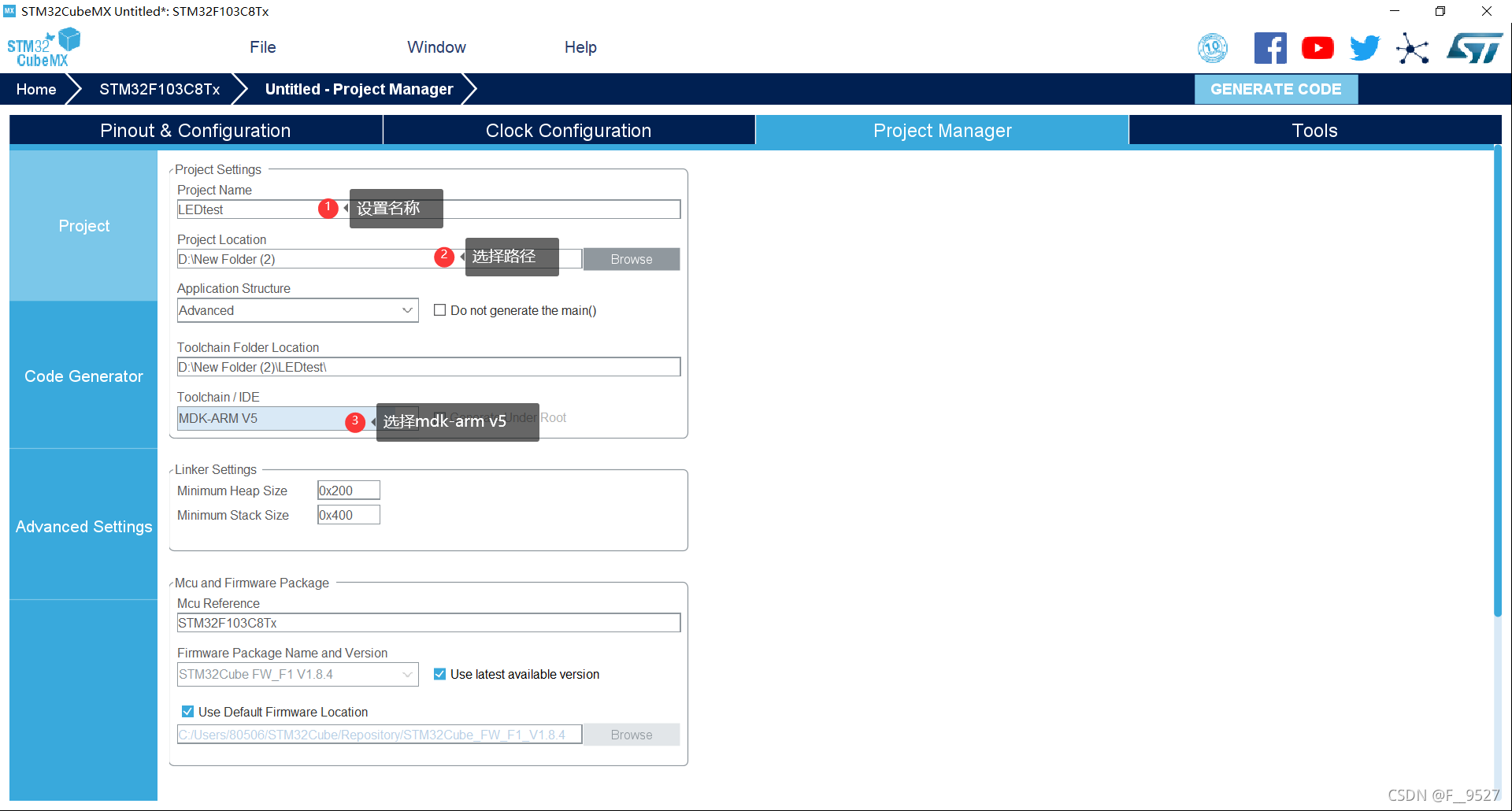Open the Facebook icon link
Viewport: 1512px width, 811px height.
tap(1270, 48)
